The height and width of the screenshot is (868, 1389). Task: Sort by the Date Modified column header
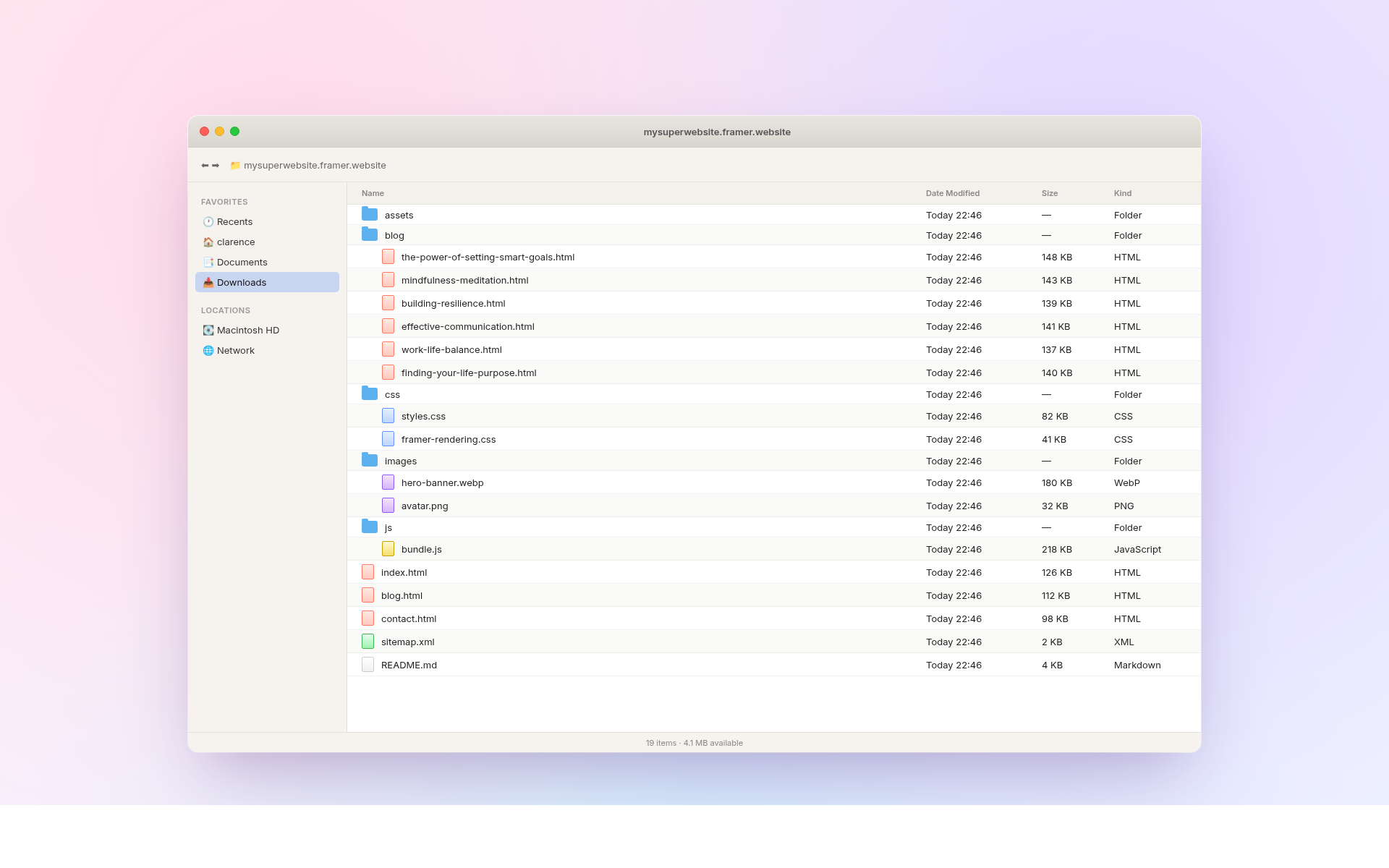click(952, 193)
